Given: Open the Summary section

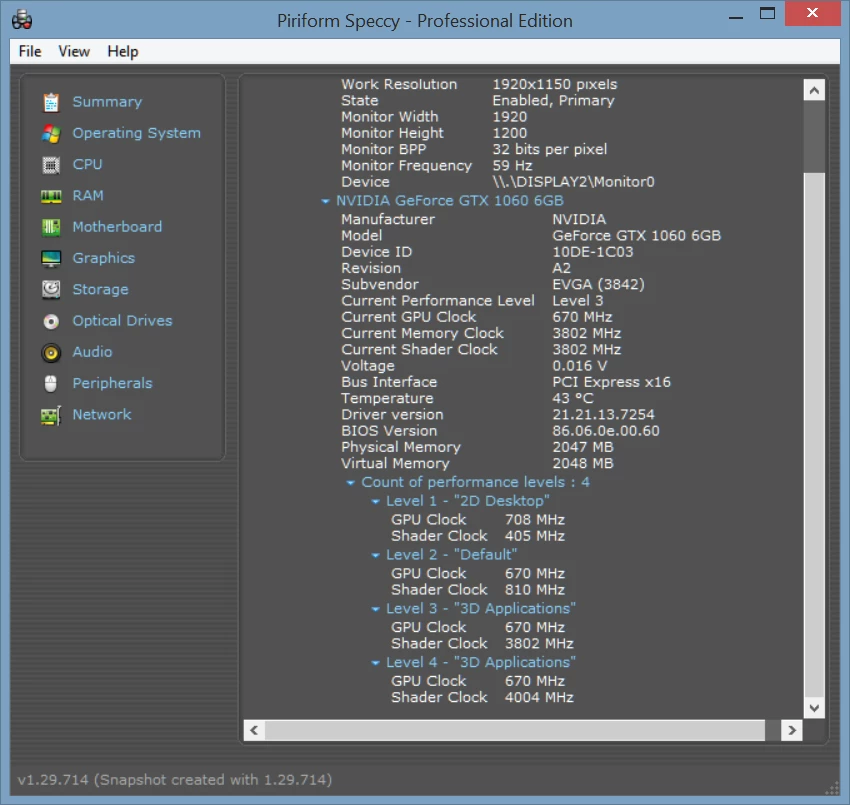Looking at the screenshot, I should pyautogui.click(x=107, y=102).
